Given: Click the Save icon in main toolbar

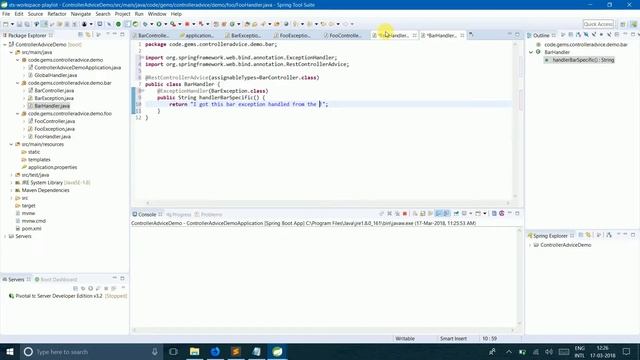Looking at the screenshot, I should click(x=19, y=24).
